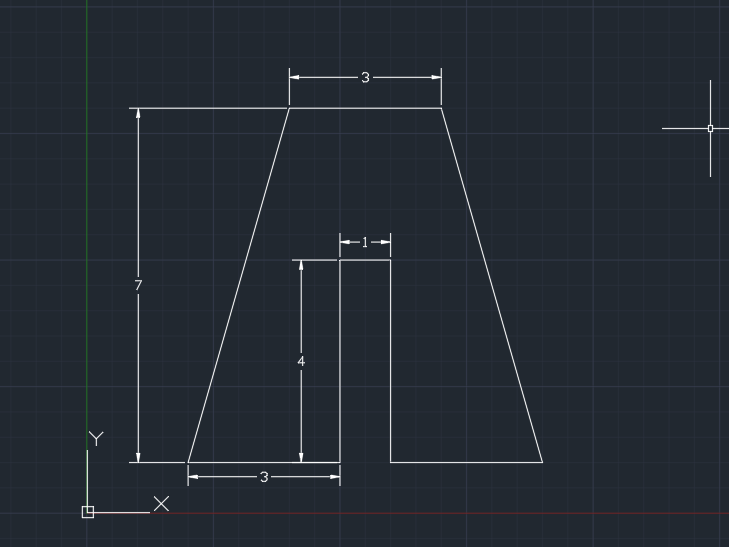Select the slot height dimension 4
This screenshot has height=547, width=729.
point(301,361)
